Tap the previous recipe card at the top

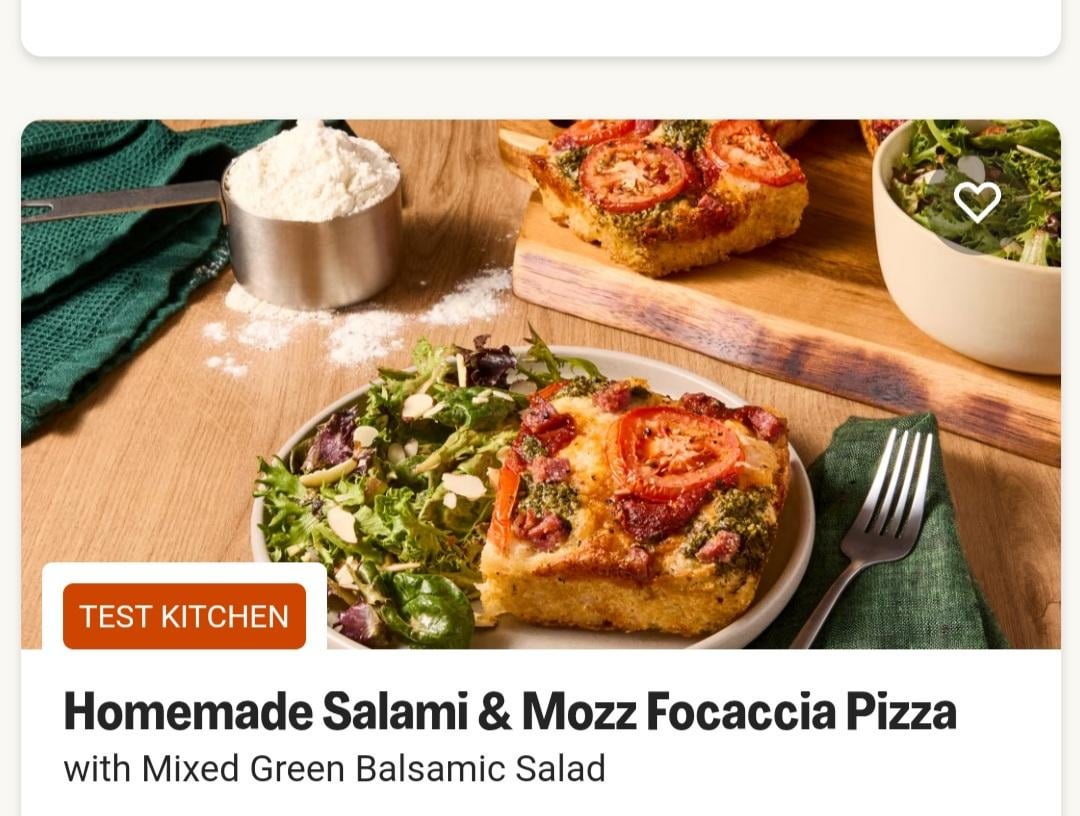click(541, 28)
